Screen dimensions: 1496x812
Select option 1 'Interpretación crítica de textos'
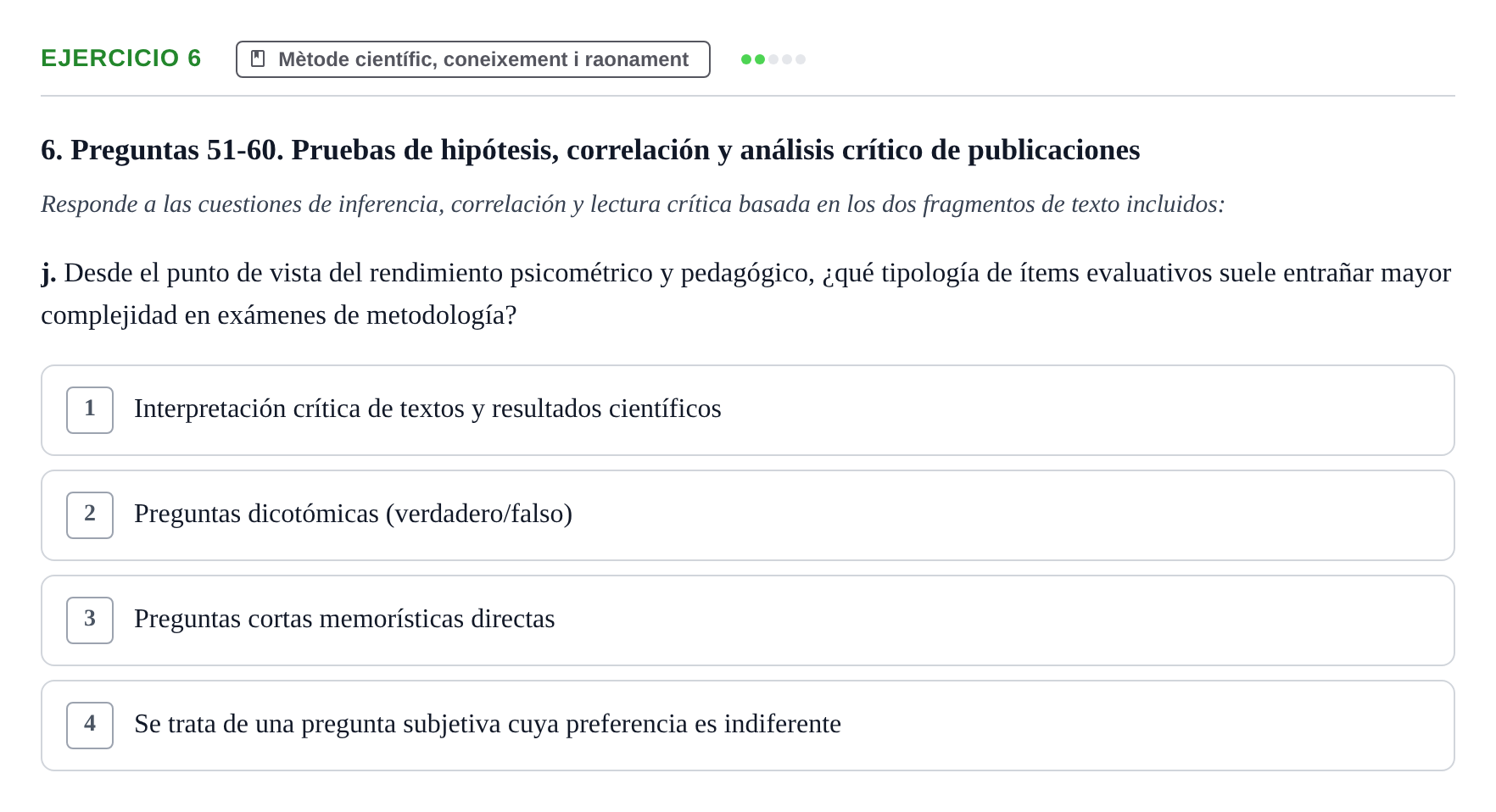(x=747, y=410)
